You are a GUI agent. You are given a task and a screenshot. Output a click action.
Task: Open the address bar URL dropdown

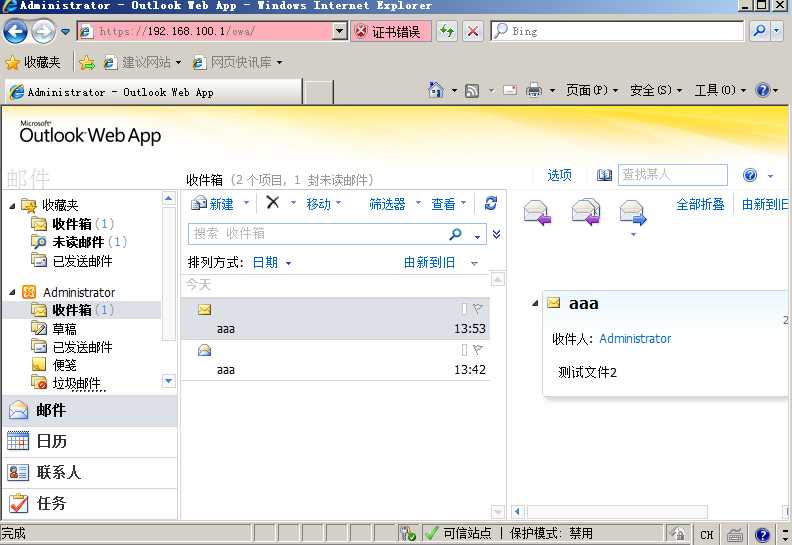click(x=340, y=31)
